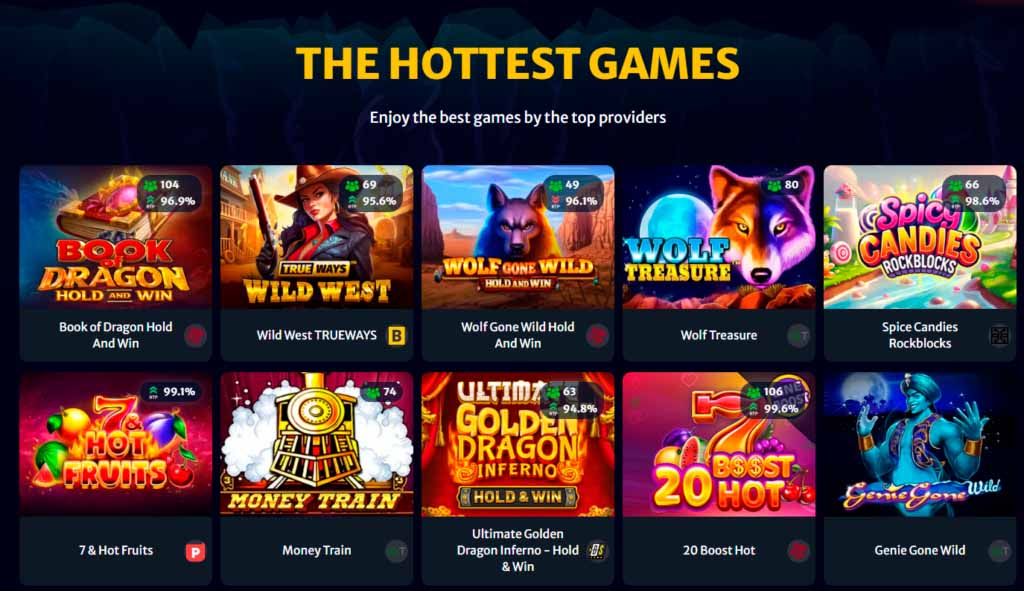Viewport: 1024px width, 591px height.
Task: Launch Wolf Gone Wild game thumbnail
Action: tap(518, 237)
